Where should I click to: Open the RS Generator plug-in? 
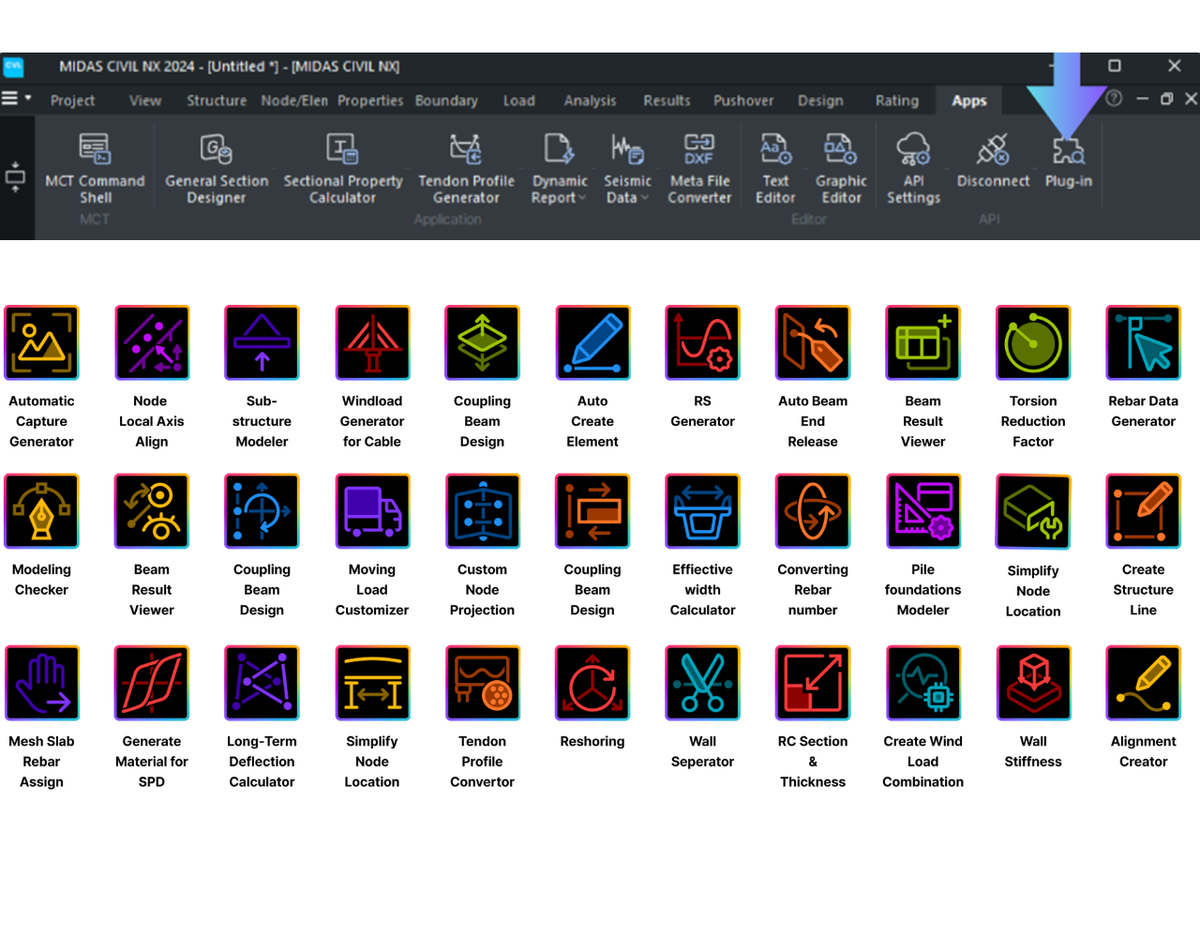(x=703, y=343)
